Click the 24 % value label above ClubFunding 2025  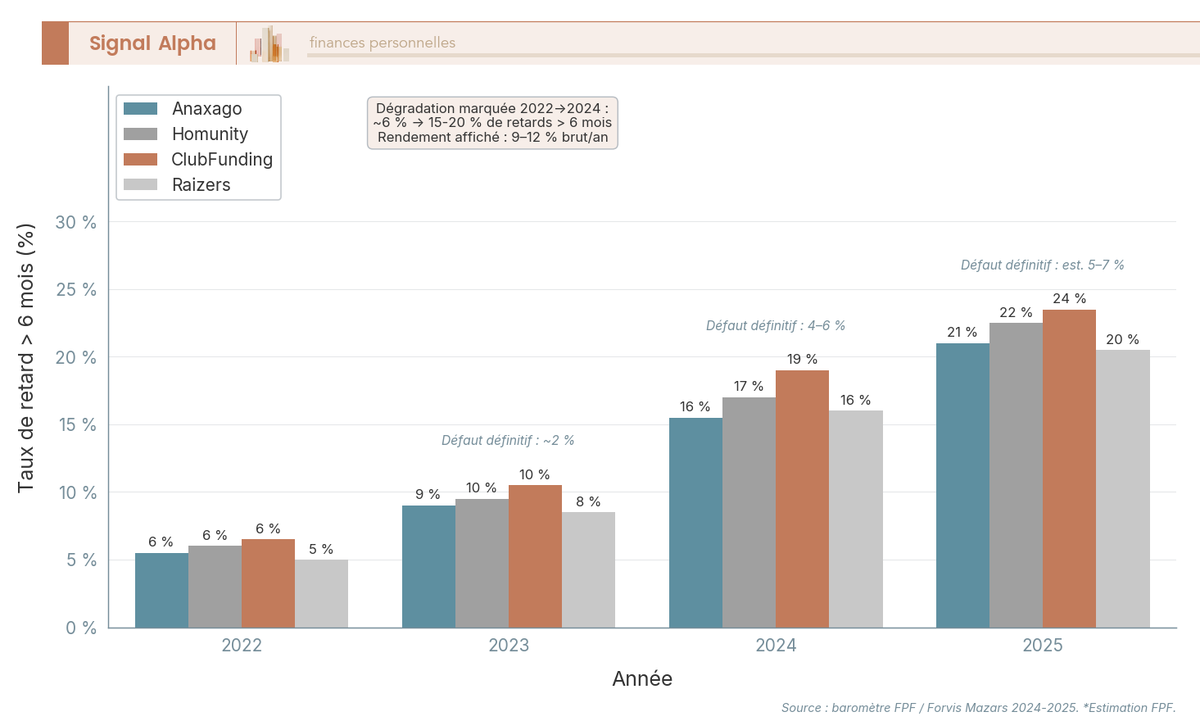(x=1069, y=298)
